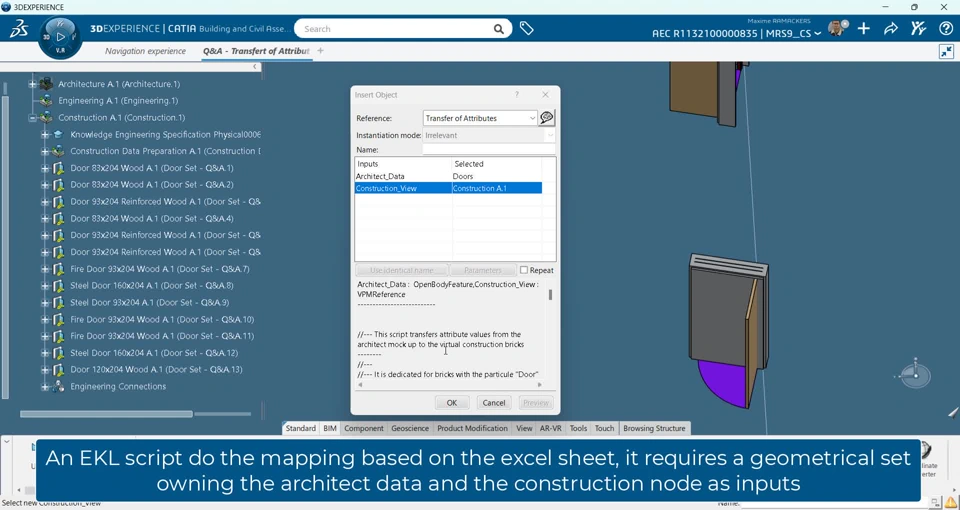This screenshot has height=510, width=960.
Task: Open the 3D compass play button
Action: click(x=60, y=37)
